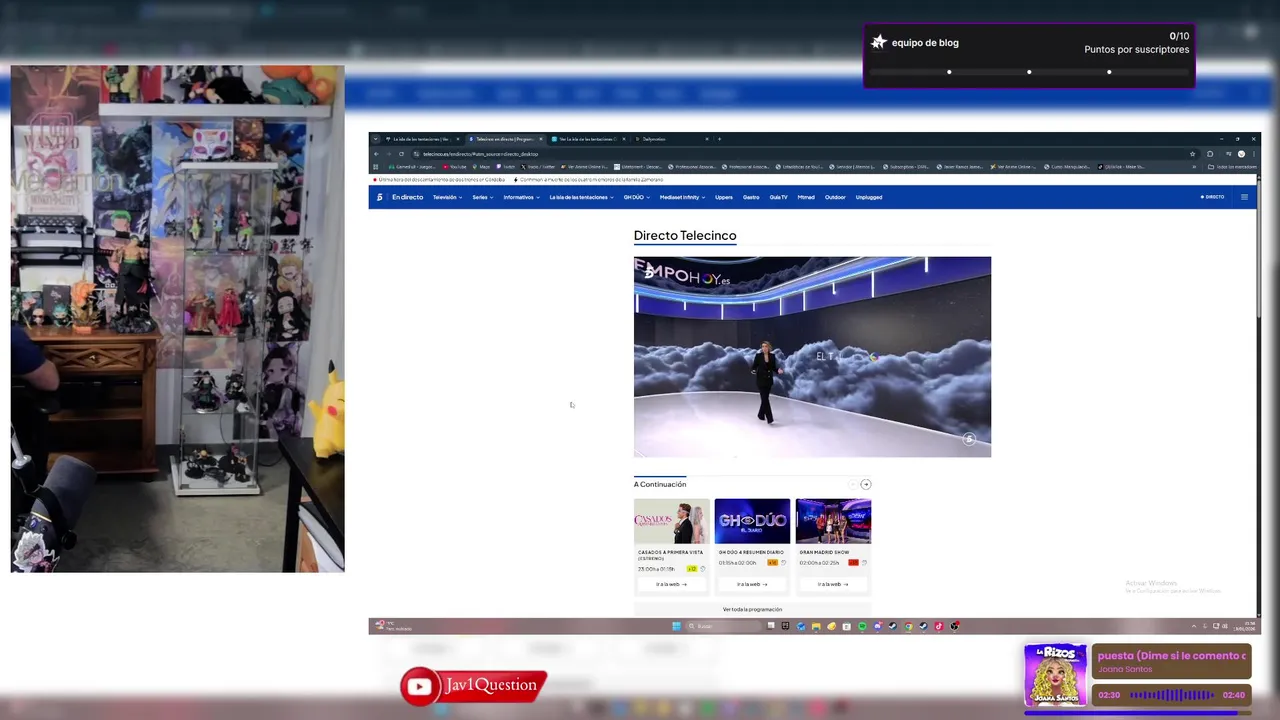Viewport: 1280px width, 720px height.
Task: Open the Guía TV menu item
Action: (x=778, y=197)
